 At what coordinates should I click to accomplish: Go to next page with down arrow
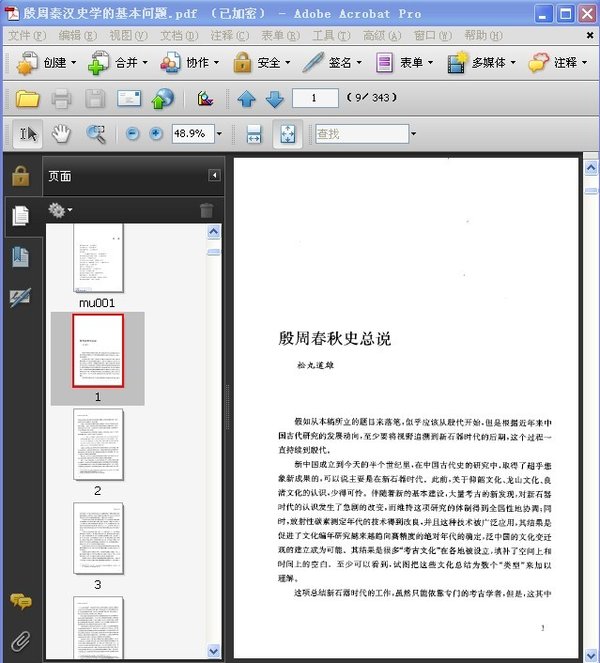(275, 99)
